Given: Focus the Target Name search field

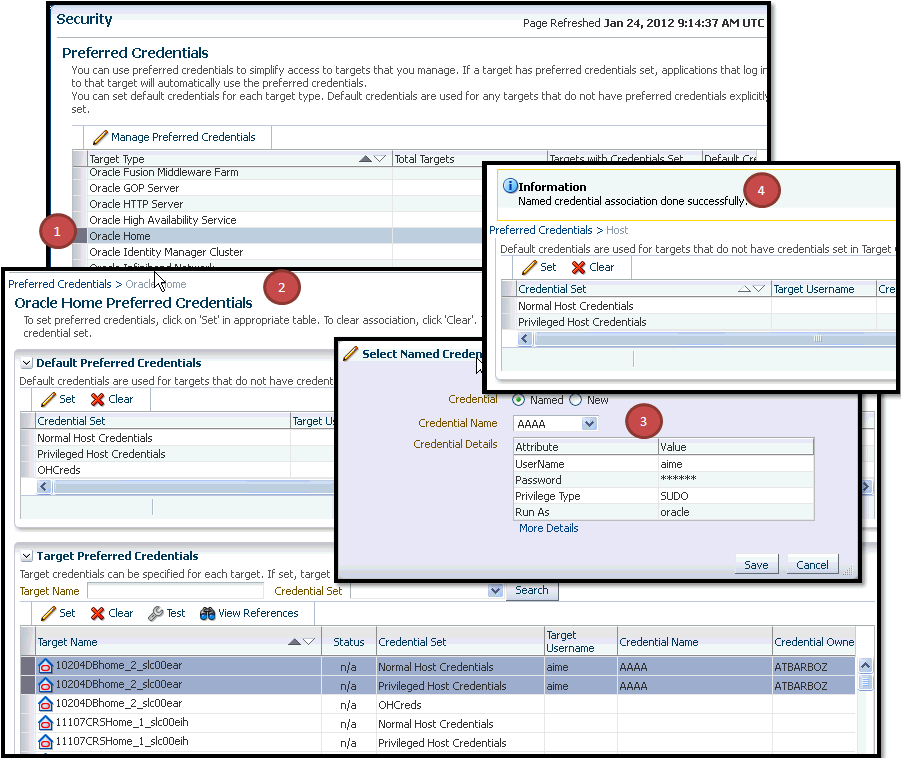Looking at the screenshot, I should pos(175,591).
